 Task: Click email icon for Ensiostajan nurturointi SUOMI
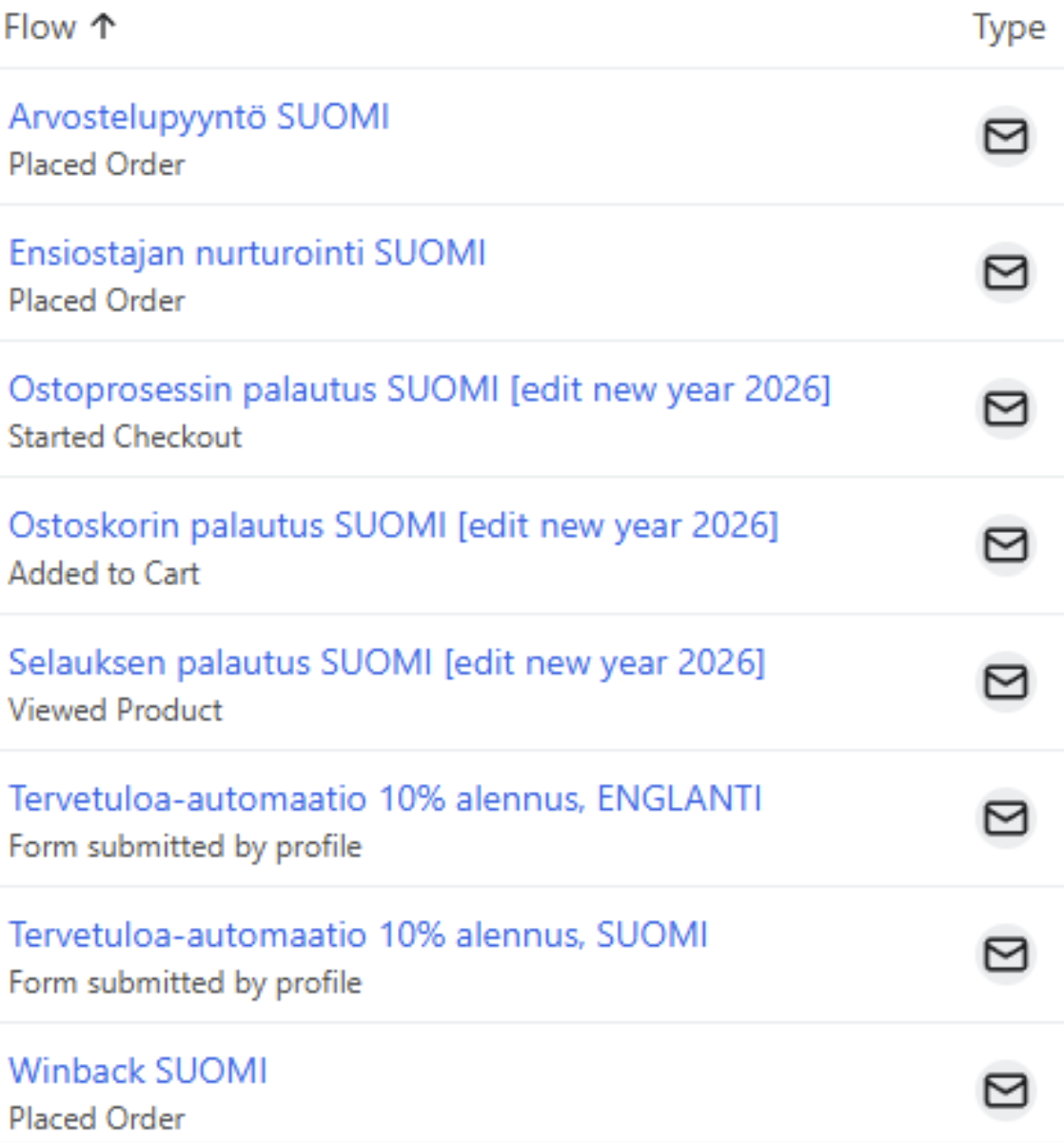pos(1005,273)
